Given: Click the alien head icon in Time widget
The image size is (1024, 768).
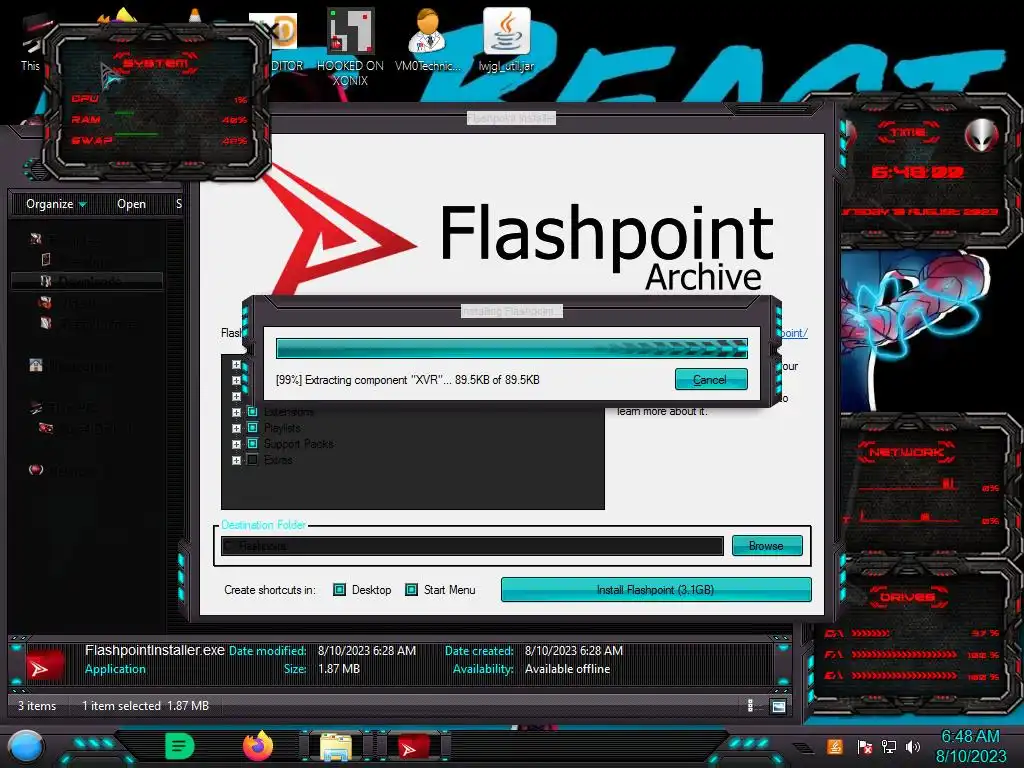Looking at the screenshot, I should (981, 135).
